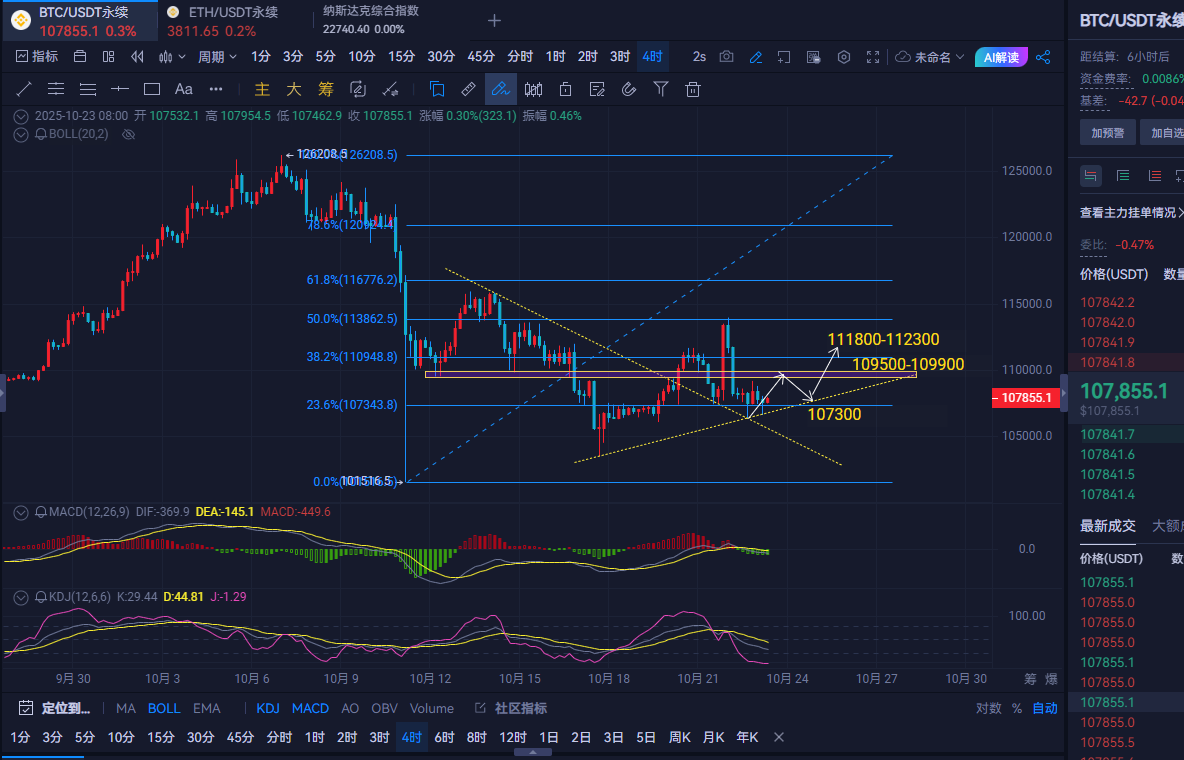Click the 加预警 add alert button
Screen dimensions: 1184x760
click(1107, 133)
